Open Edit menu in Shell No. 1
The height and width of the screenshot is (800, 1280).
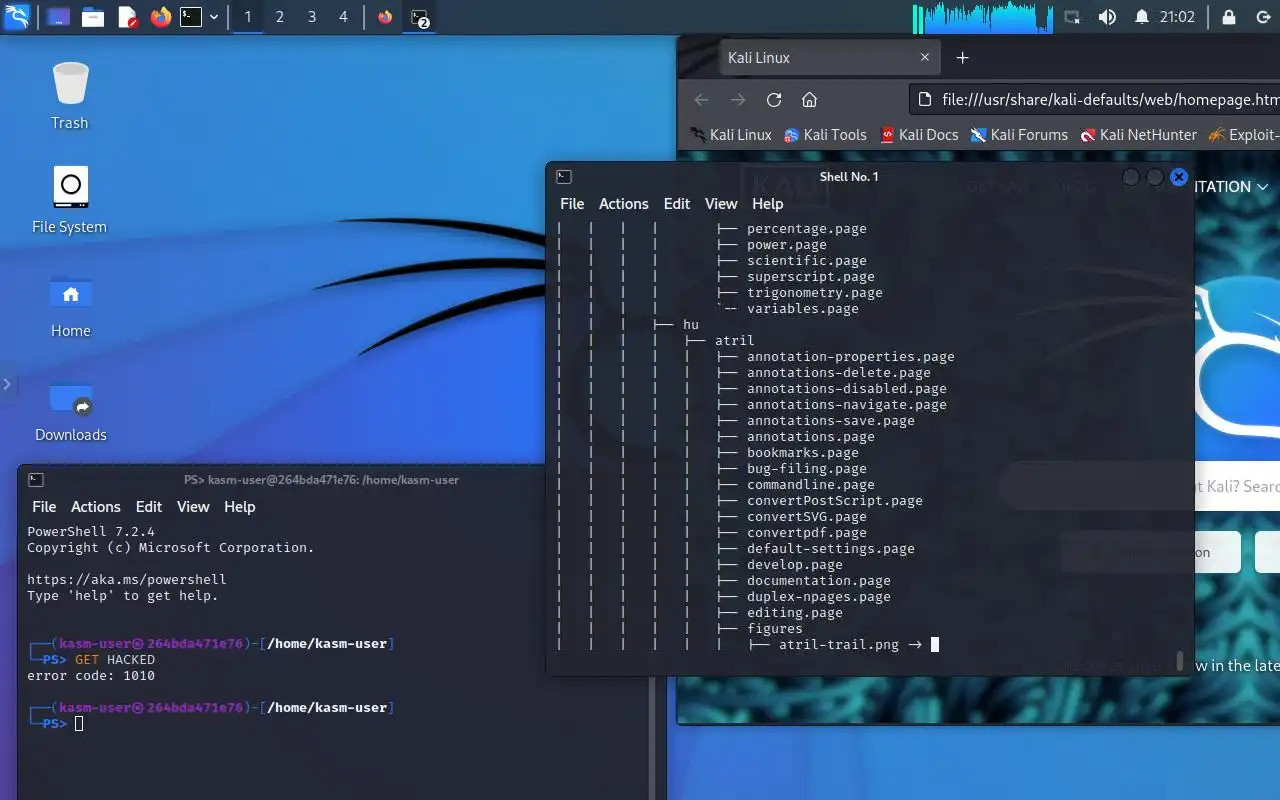pos(677,203)
